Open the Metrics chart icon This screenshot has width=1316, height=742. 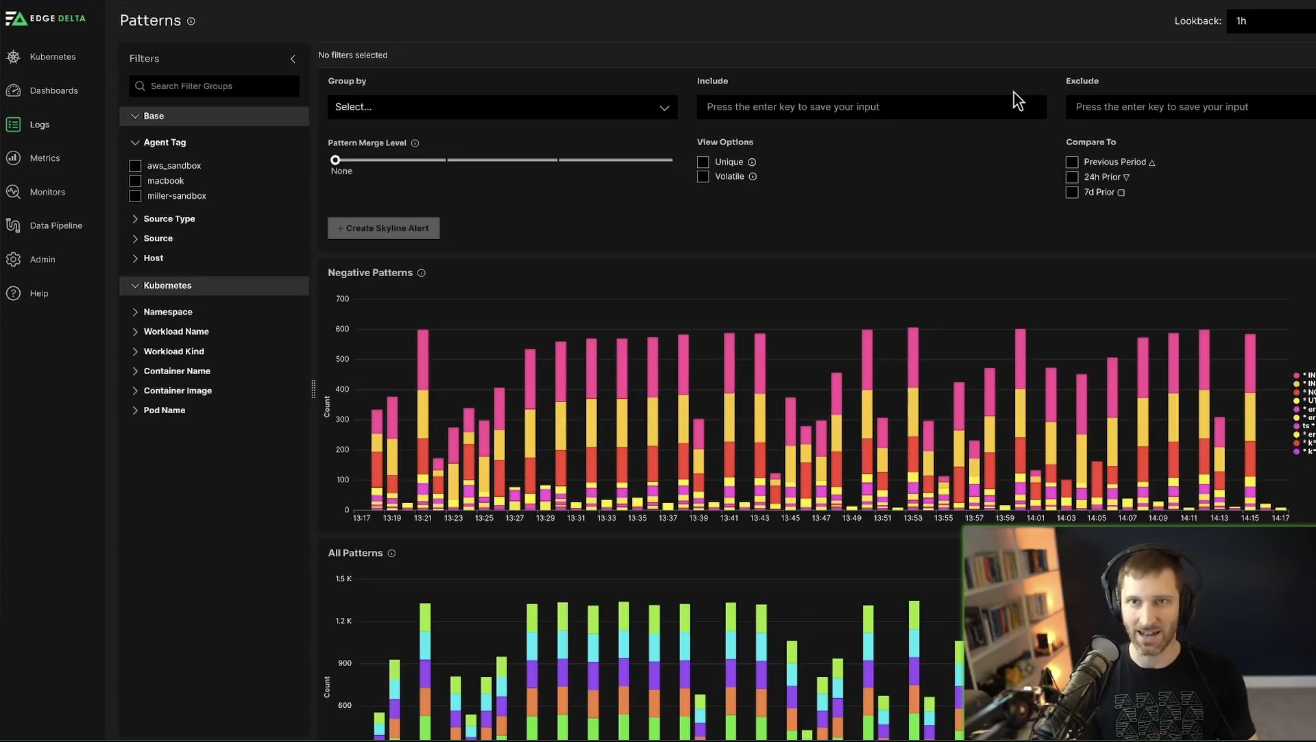point(13,158)
